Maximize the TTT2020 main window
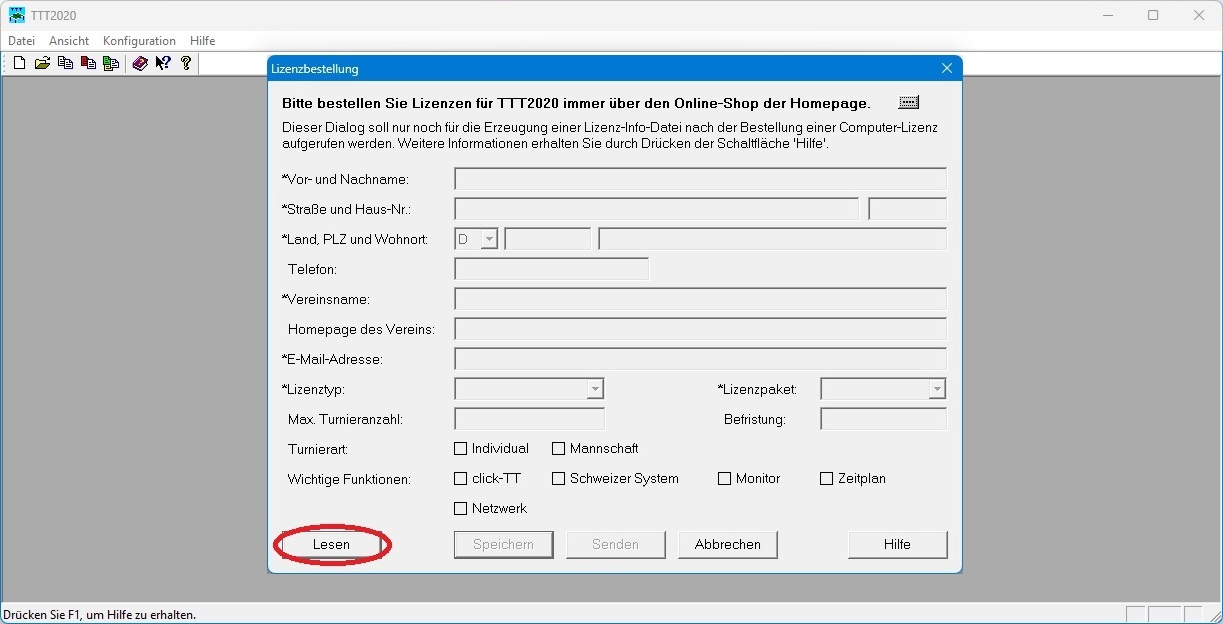This screenshot has height=624, width=1223. pyautogui.click(x=1153, y=15)
